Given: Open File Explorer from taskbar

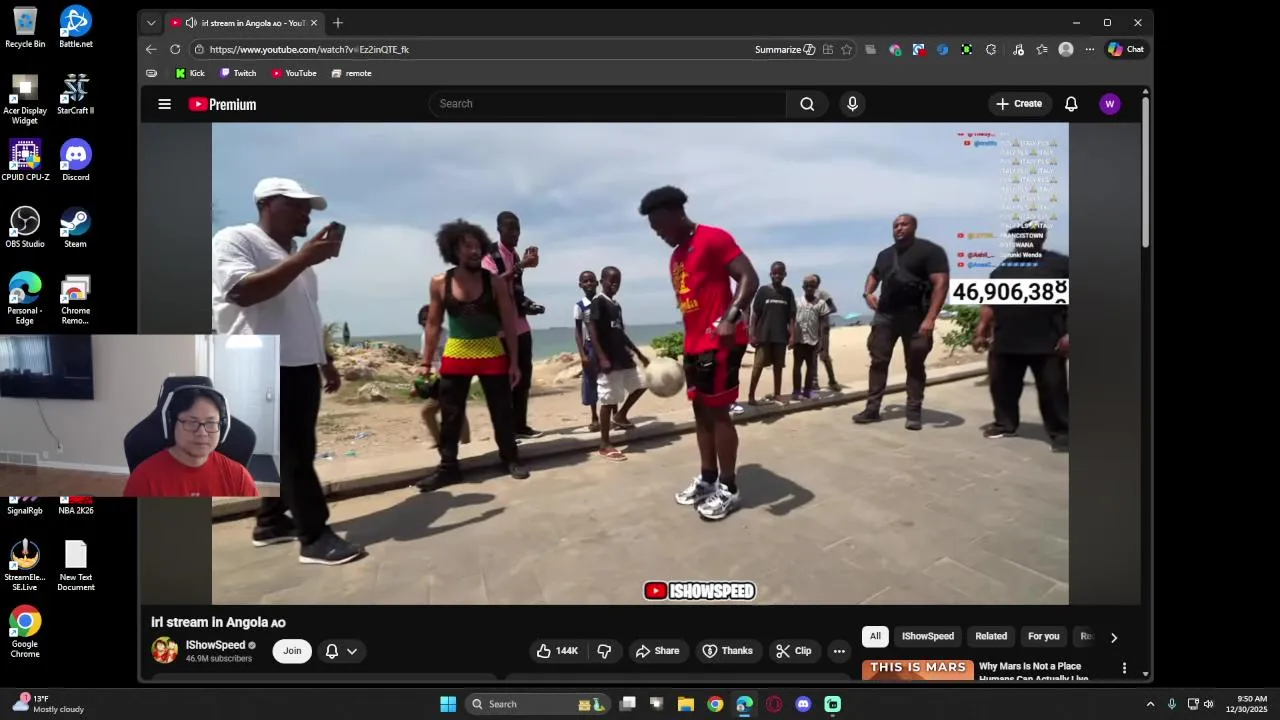Looking at the screenshot, I should pyautogui.click(x=686, y=704).
